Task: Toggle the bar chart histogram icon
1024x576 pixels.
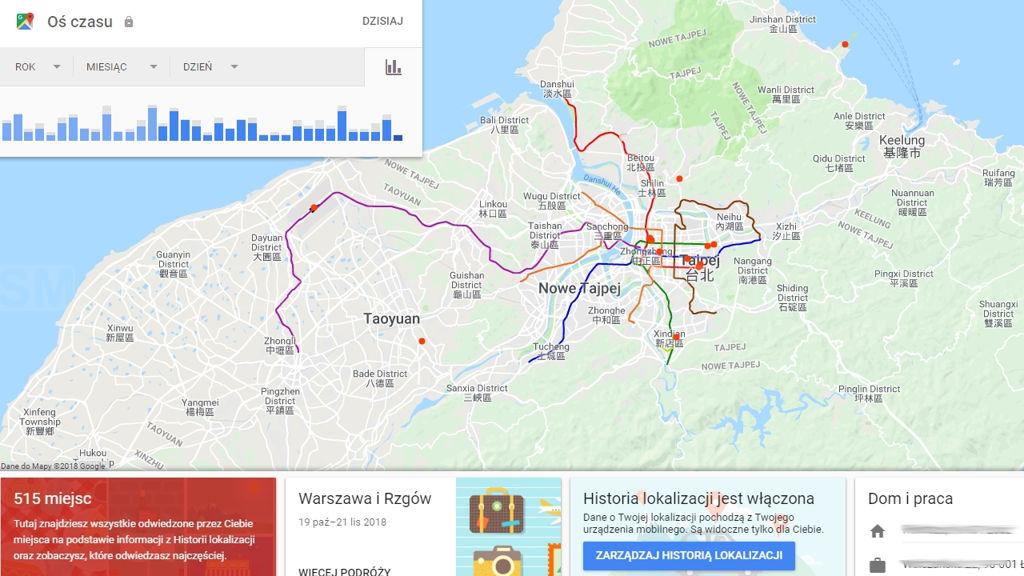Action: (x=393, y=67)
